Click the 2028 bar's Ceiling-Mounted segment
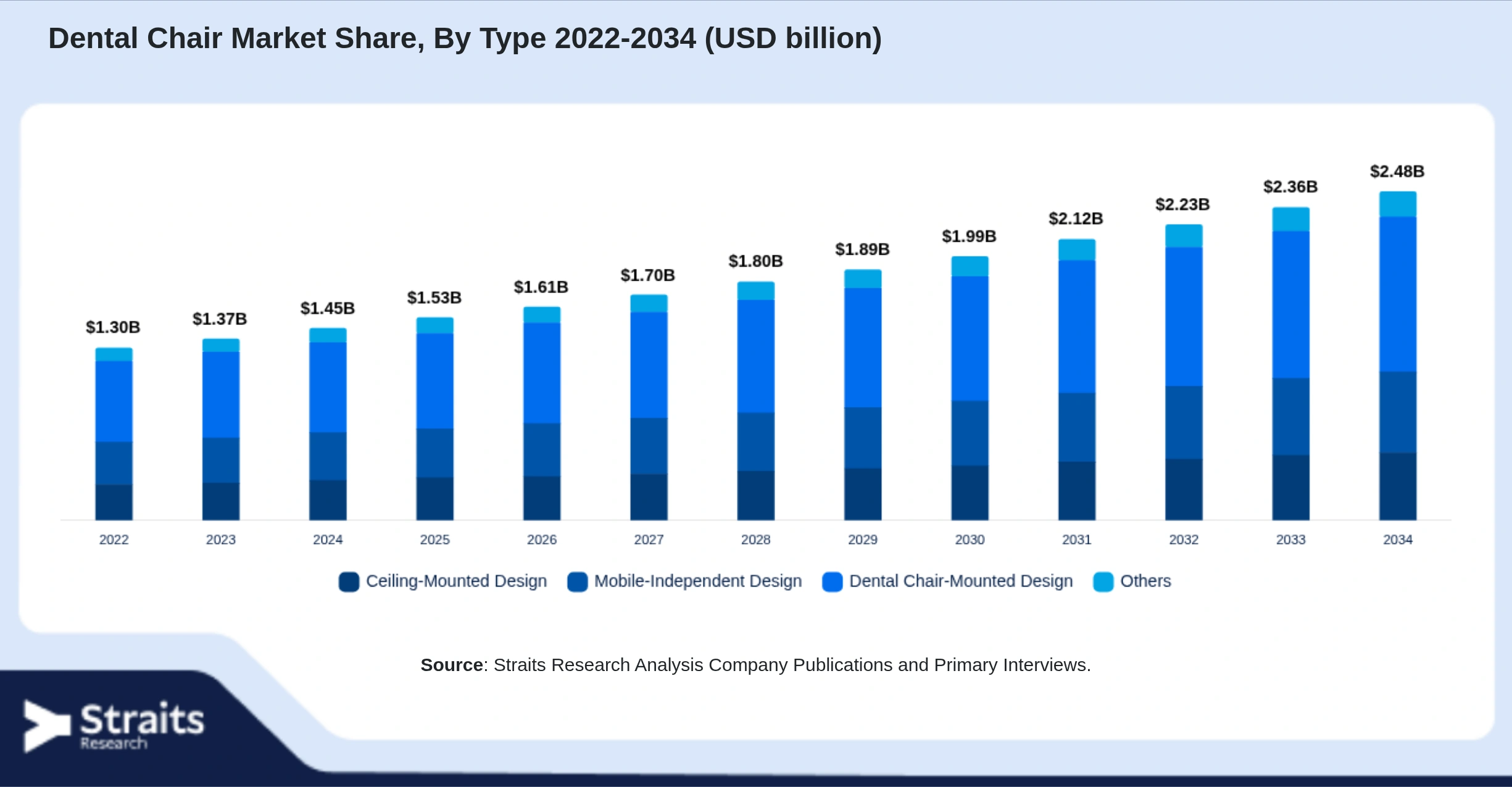The width and height of the screenshot is (1512, 787). pos(755,495)
